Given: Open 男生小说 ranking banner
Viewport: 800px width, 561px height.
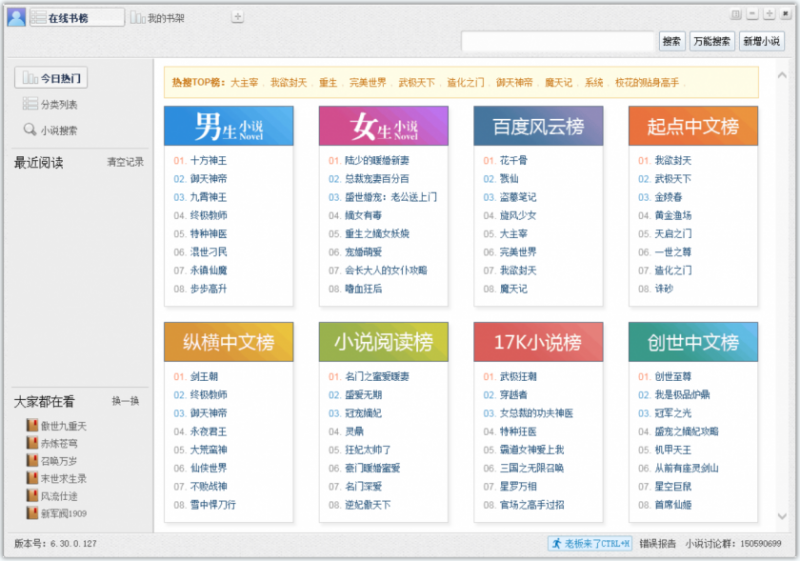Looking at the screenshot, I should (229, 126).
